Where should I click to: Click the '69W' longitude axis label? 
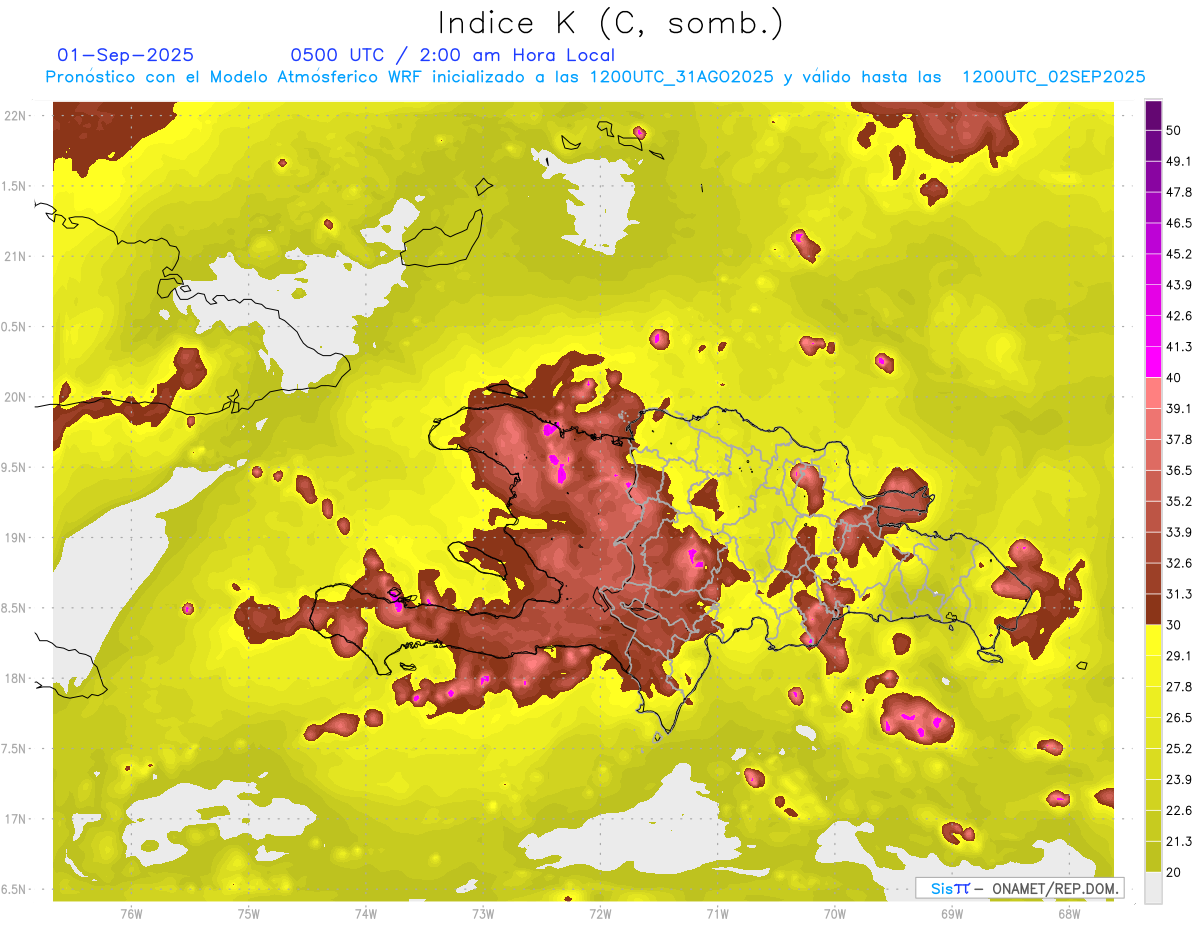coord(952,913)
